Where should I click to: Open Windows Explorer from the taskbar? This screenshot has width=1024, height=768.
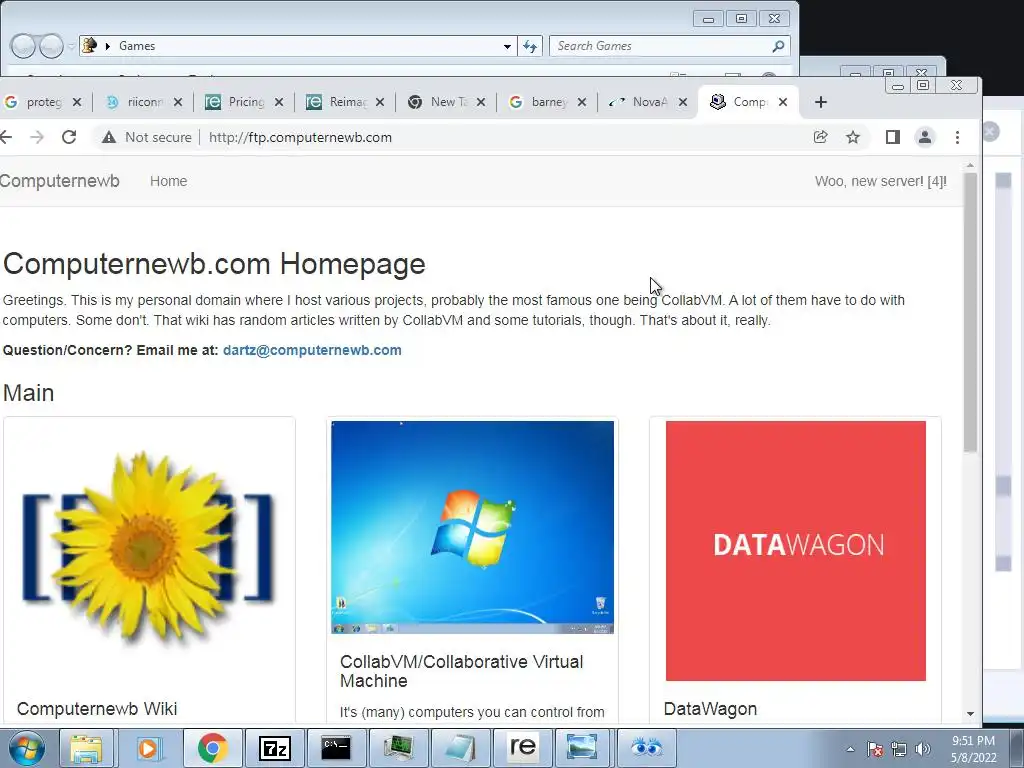pos(86,748)
